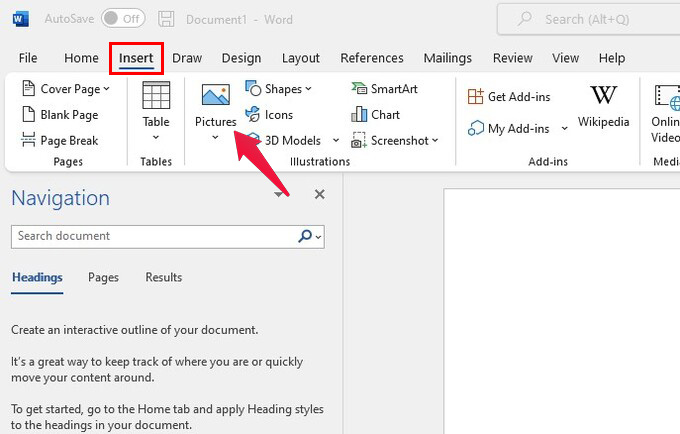Click the Word application logo icon
The image size is (680, 434).
point(20,19)
